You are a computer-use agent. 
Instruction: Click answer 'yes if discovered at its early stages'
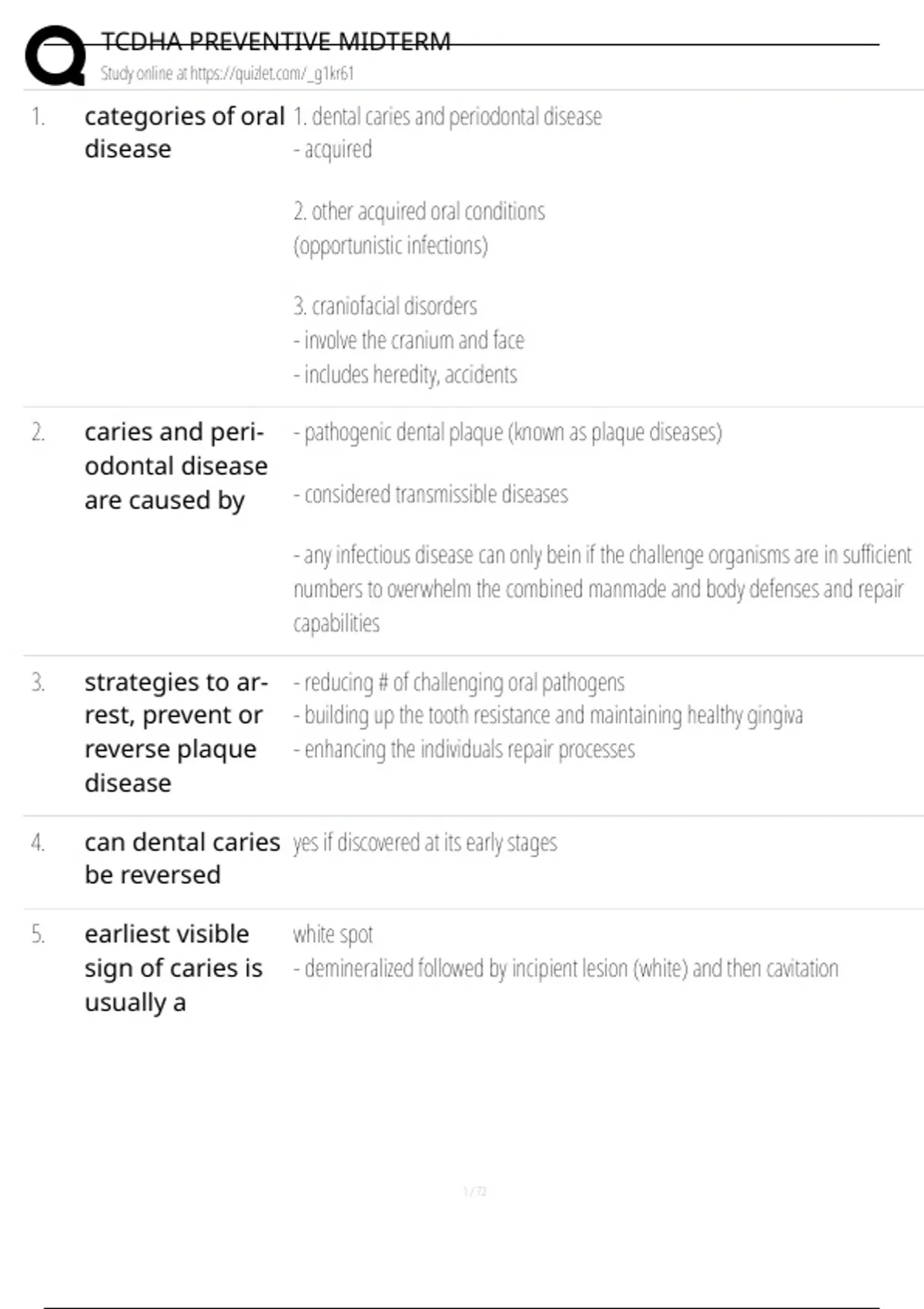[x=425, y=843]
